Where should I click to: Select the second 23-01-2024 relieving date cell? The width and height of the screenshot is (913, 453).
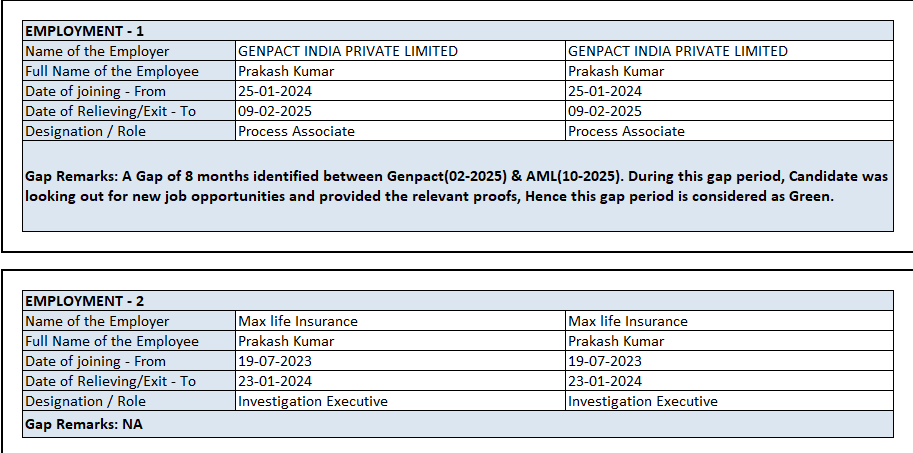tap(605, 381)
